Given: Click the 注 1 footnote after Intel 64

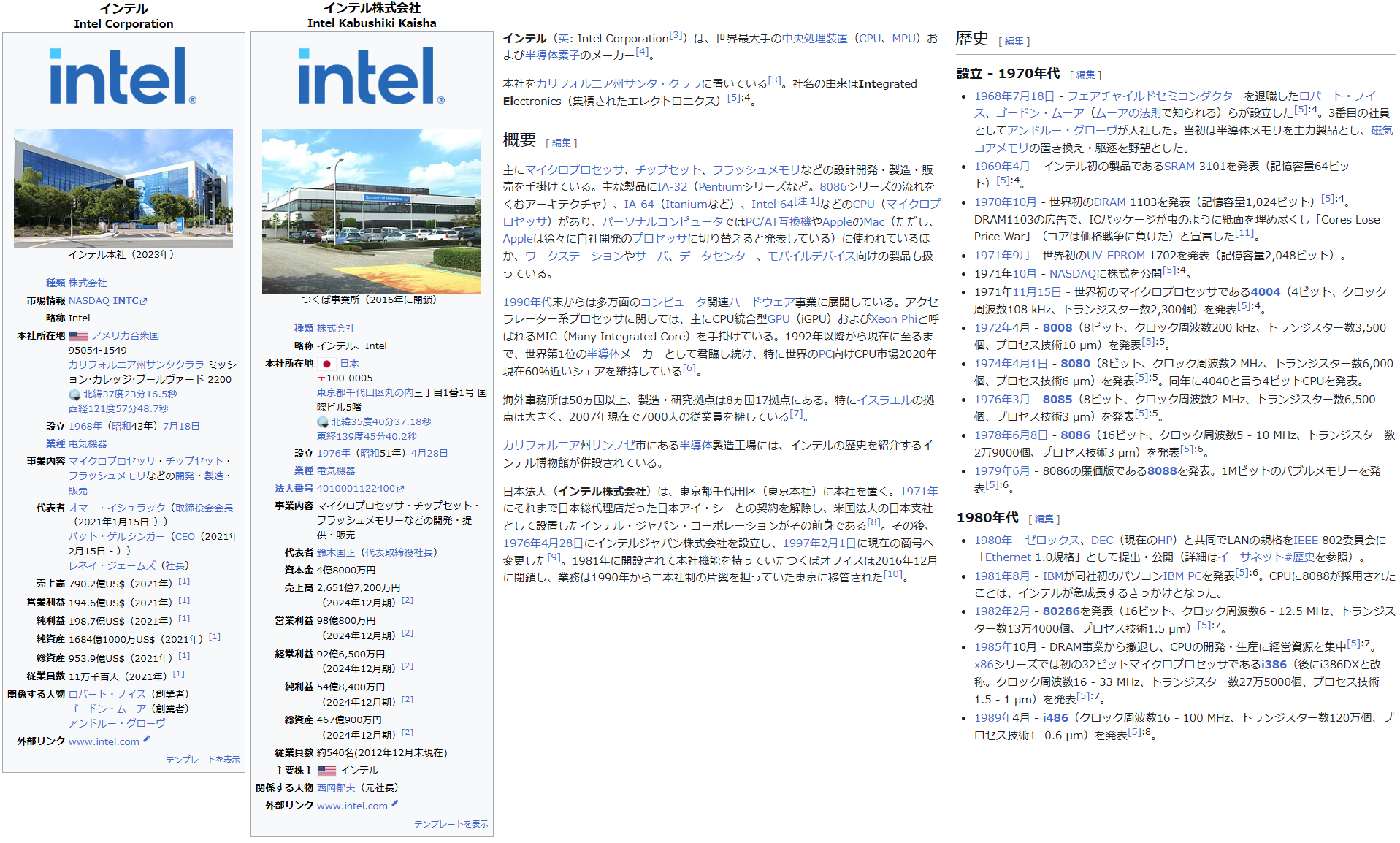Looking at the screenshot, I should click(x=806, y=201).
